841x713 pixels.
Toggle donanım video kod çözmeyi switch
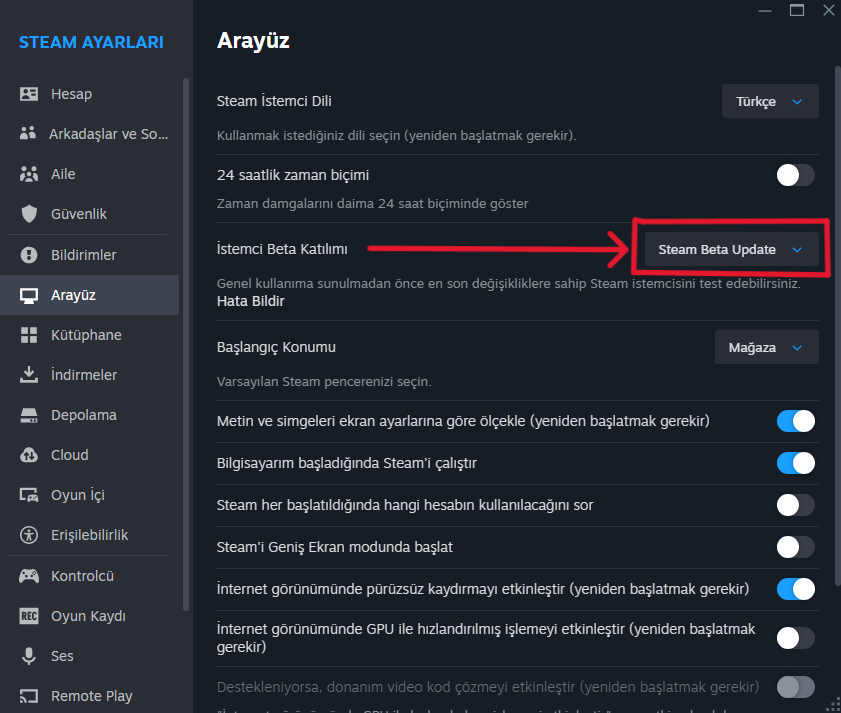tap(795, 687)
